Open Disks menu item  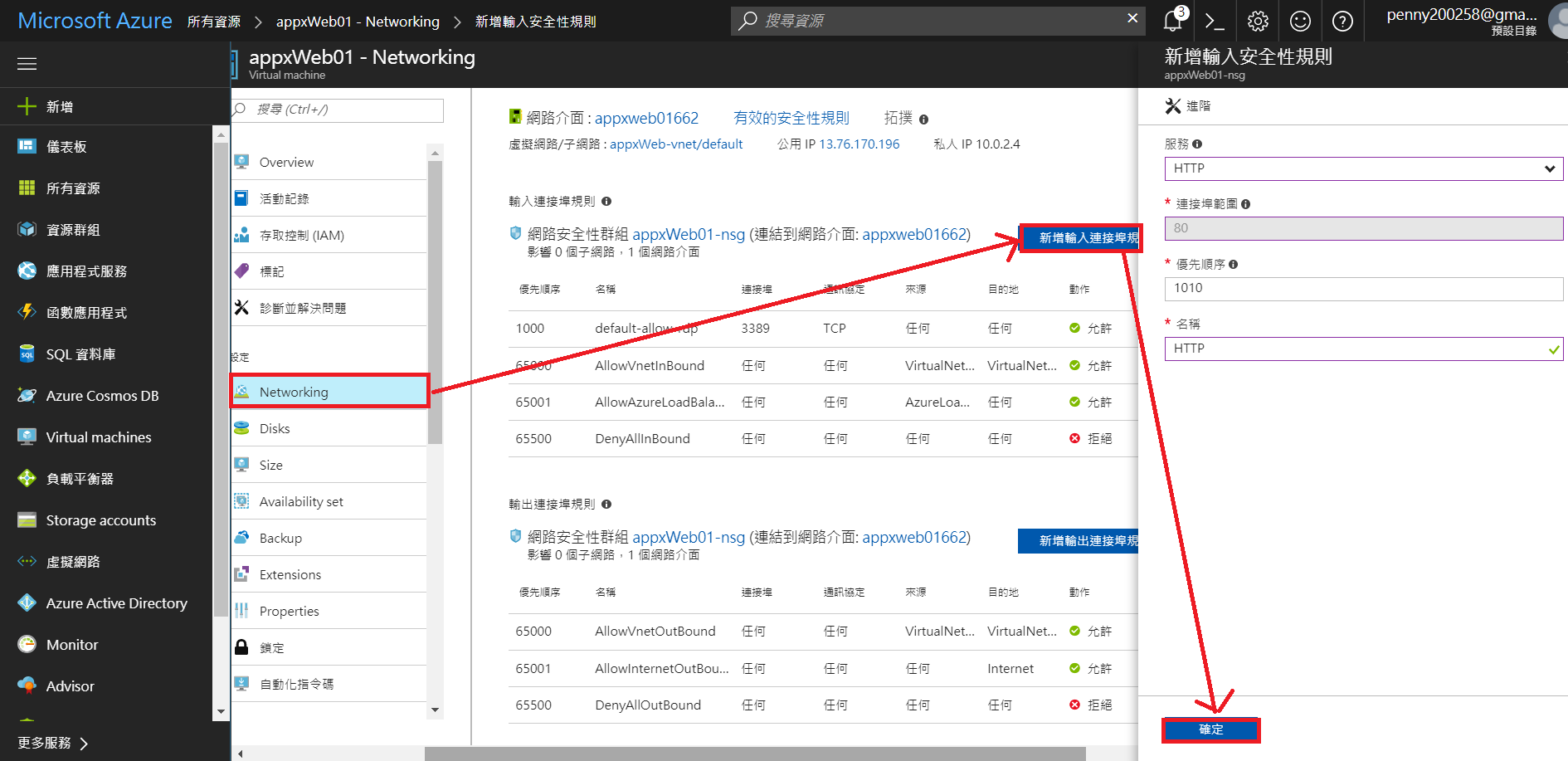(x=329, y=429)
